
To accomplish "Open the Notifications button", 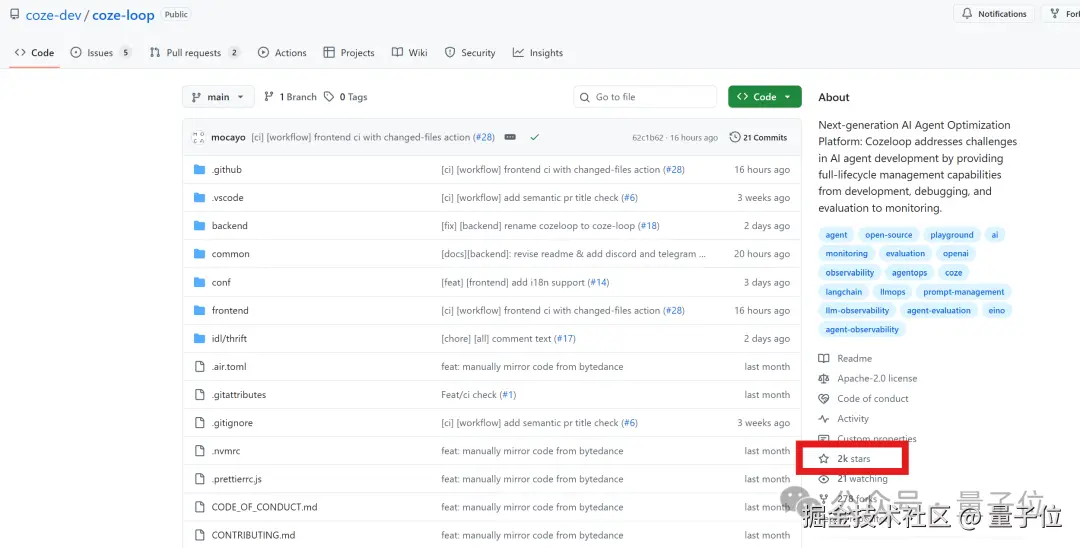I will tap(994, 14).
